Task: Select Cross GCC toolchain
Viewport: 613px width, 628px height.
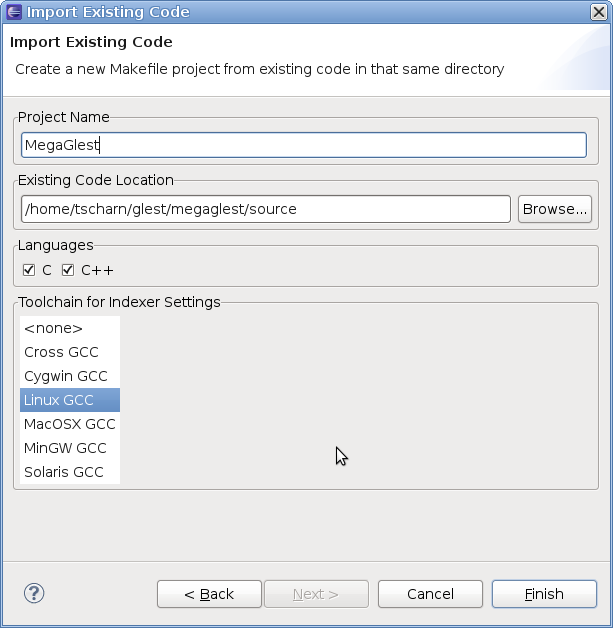Action: pos(70,352)
